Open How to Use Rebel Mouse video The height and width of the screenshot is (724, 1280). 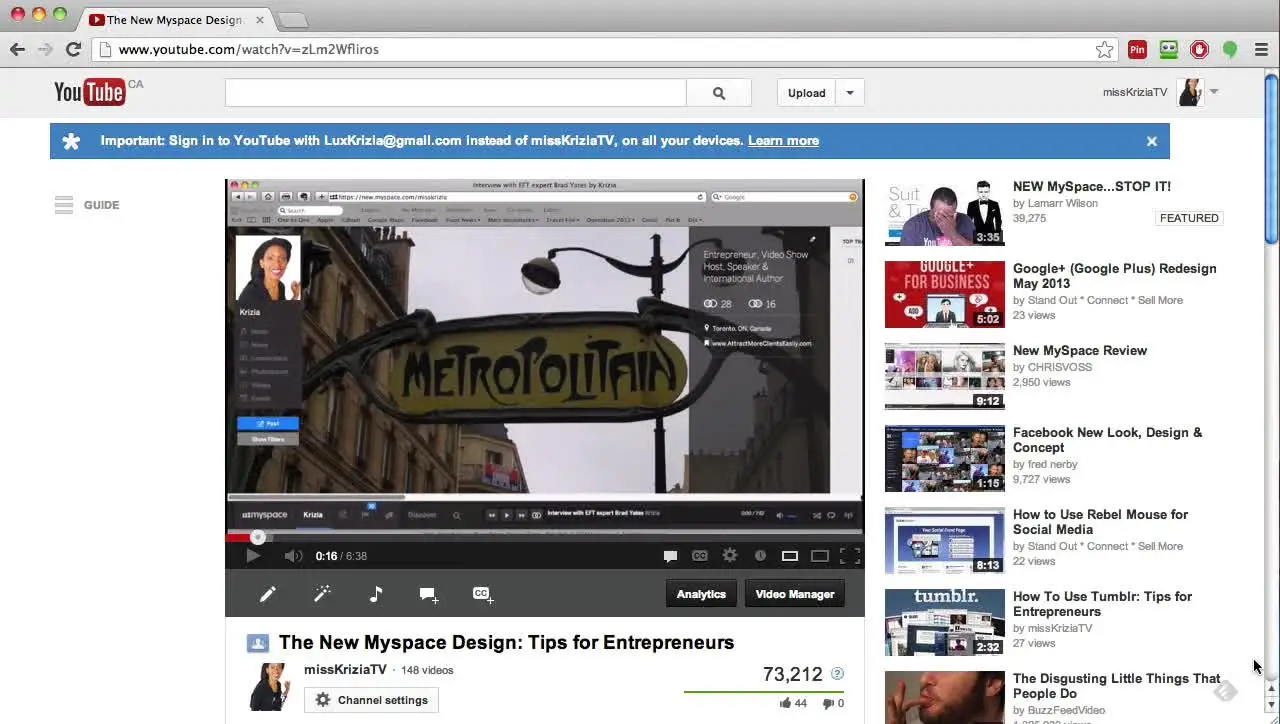[1100, 522]
